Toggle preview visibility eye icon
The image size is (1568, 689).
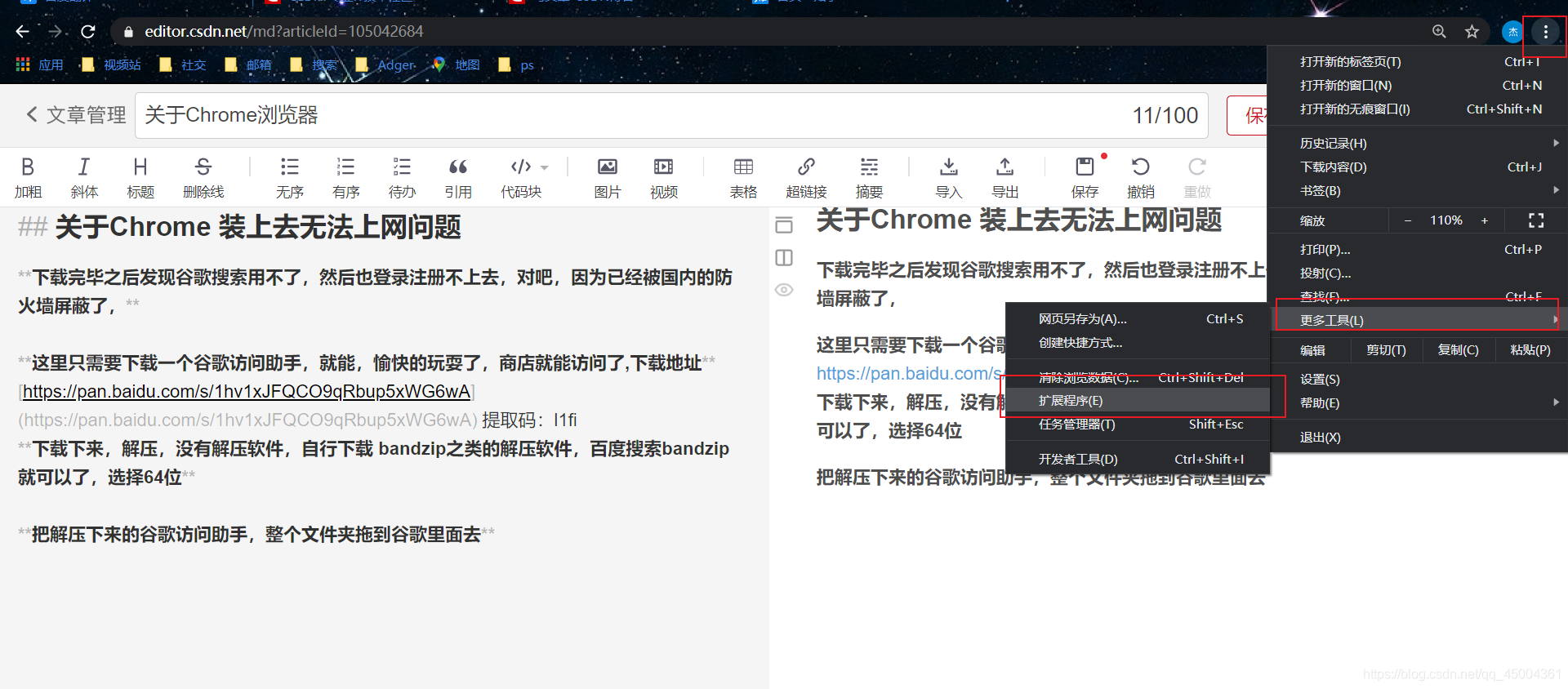coord(784,290)
